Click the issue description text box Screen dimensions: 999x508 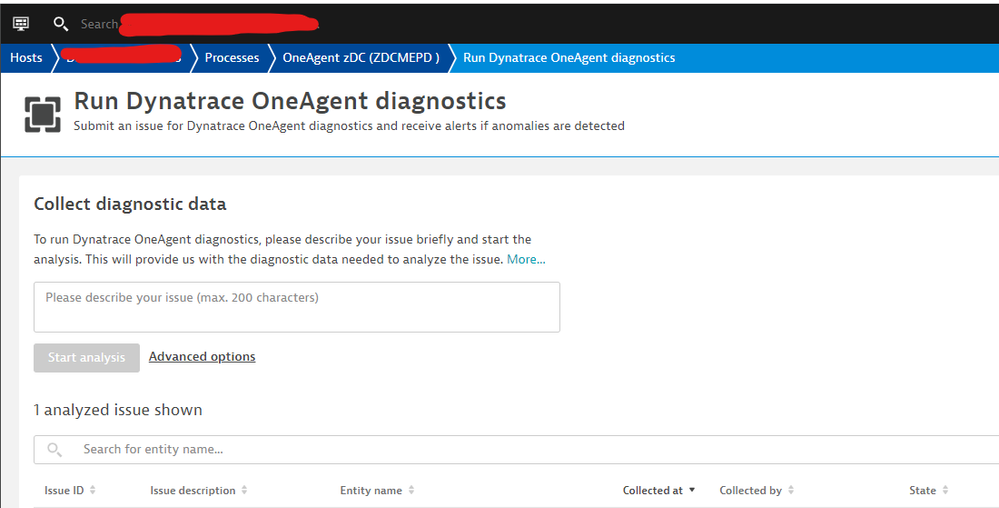(297, 307)
